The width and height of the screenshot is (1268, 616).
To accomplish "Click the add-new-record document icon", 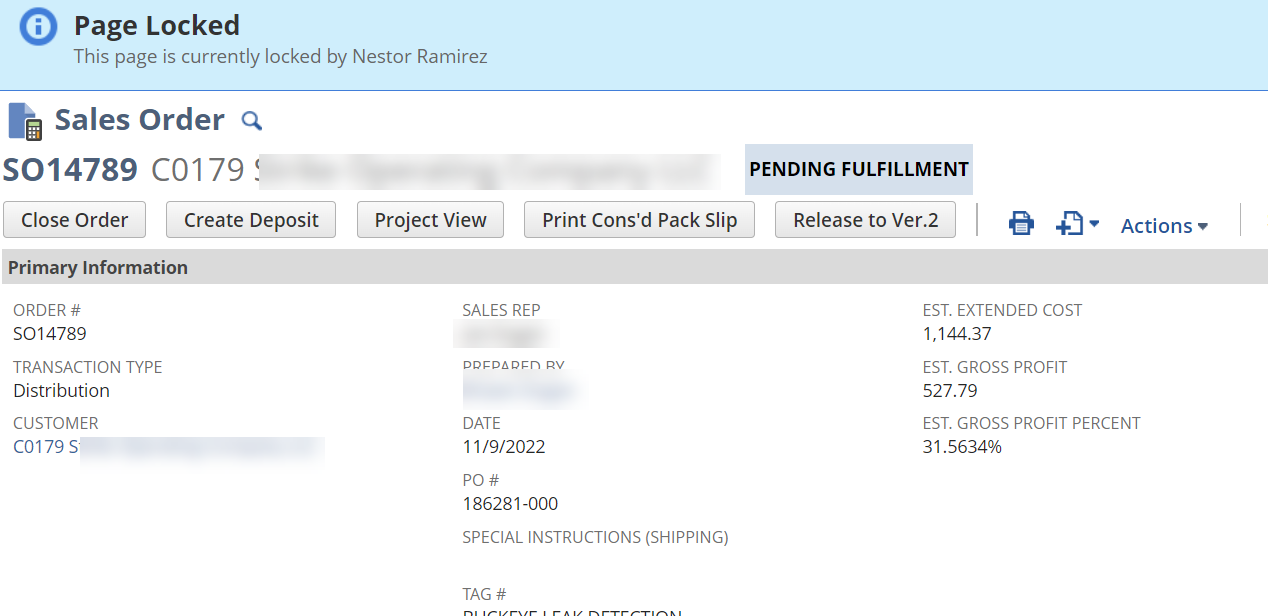I will 1066,223.
